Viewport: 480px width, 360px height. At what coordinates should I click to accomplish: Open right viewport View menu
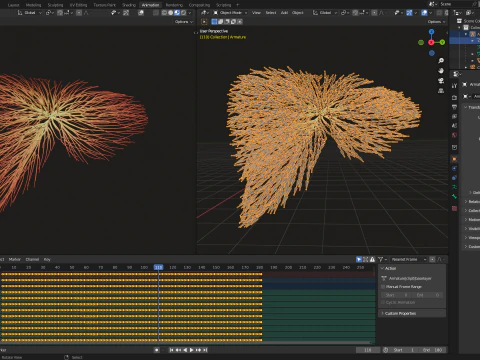256,13
